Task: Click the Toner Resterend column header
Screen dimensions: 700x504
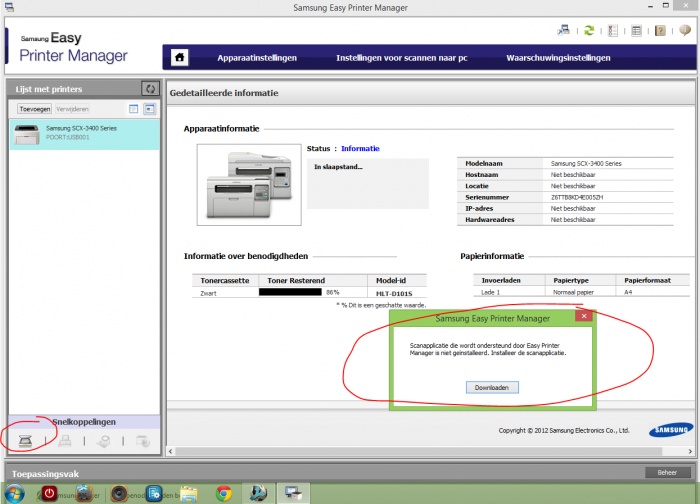Action: click(x=296, y=281)
